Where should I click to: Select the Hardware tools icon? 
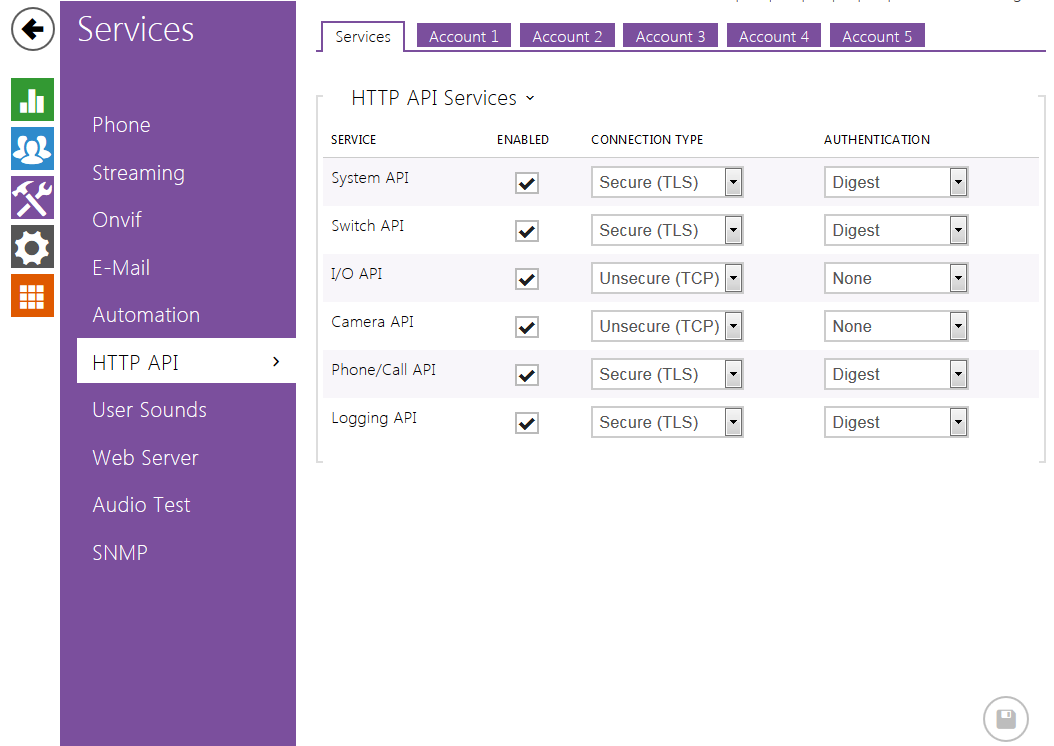click(32, 197)
